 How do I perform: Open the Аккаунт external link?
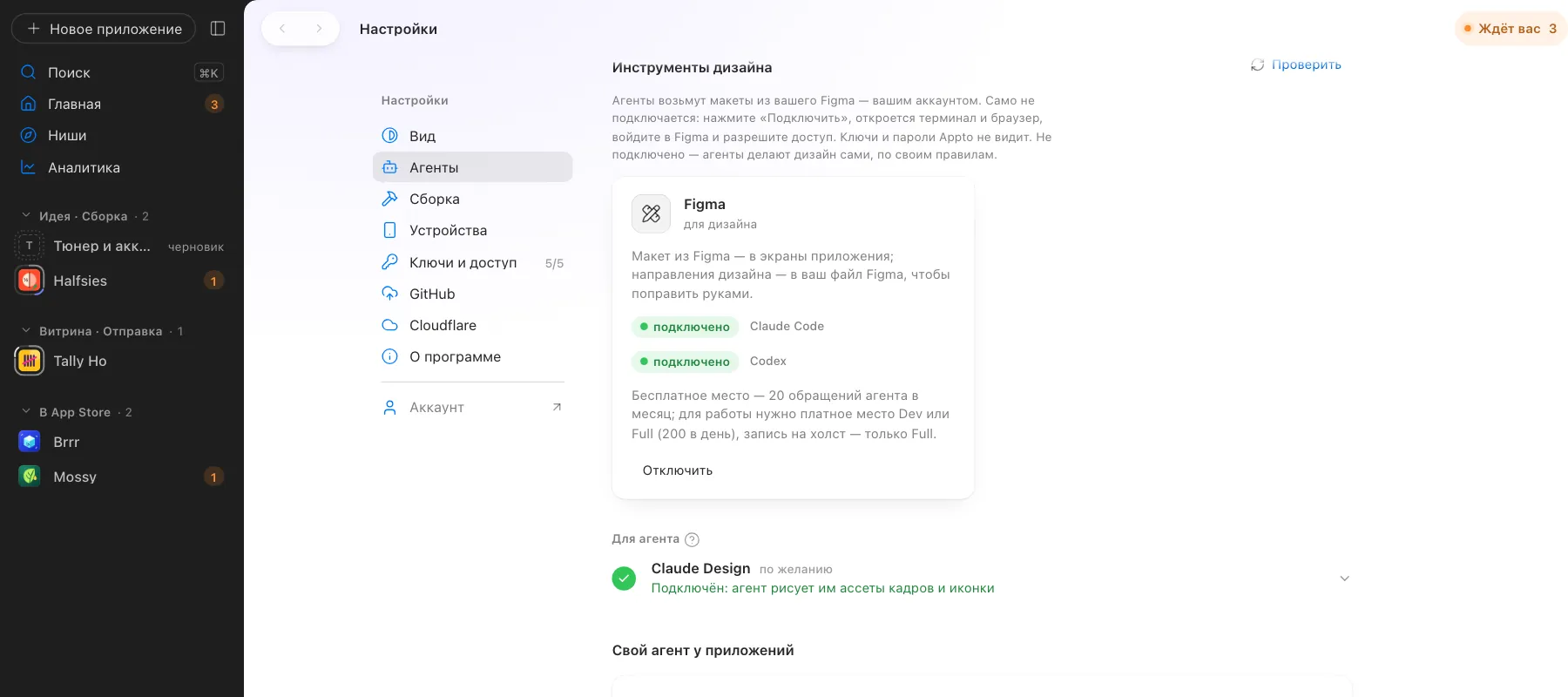[473, 407]
